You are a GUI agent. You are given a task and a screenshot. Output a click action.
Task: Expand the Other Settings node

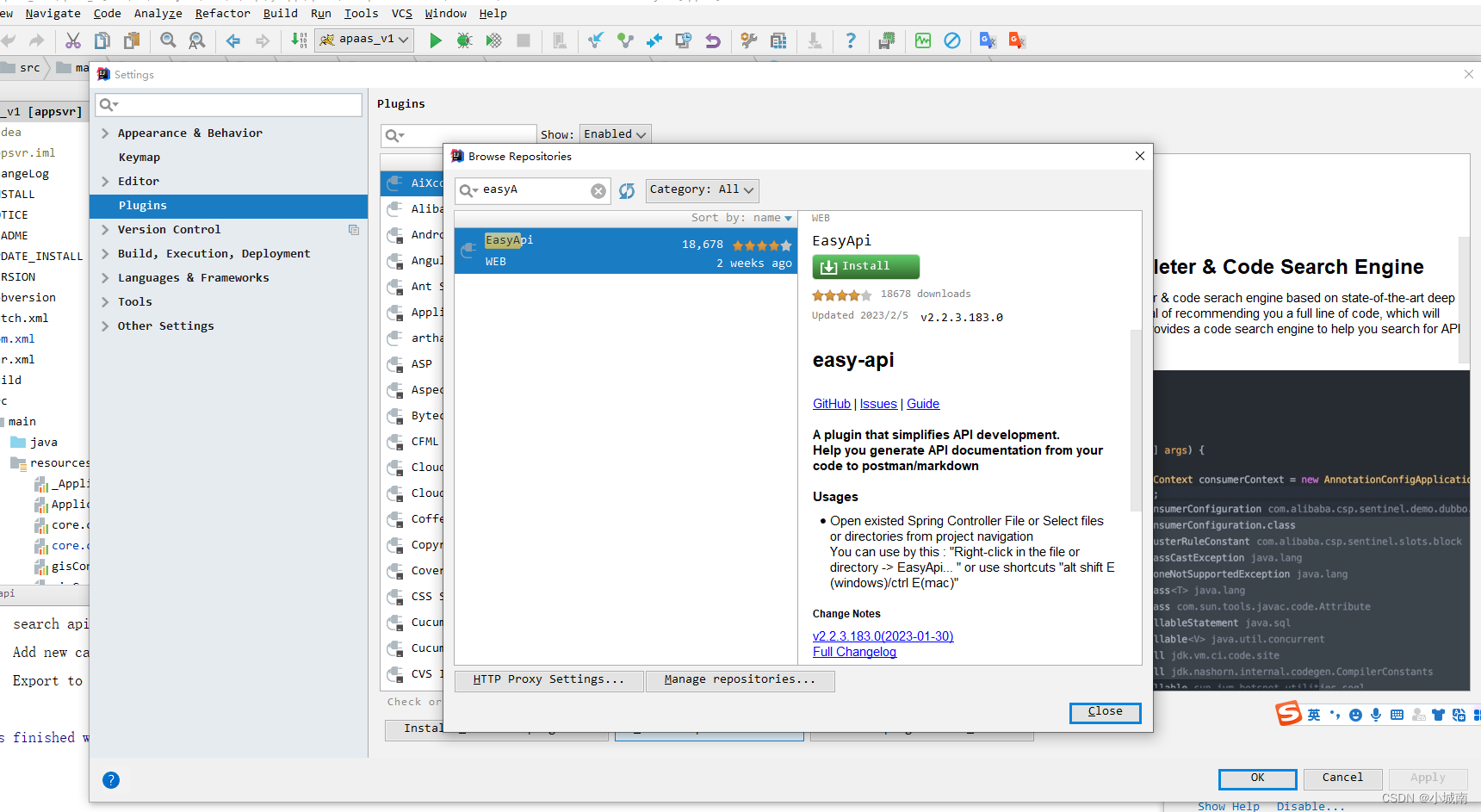coord(105,326)
